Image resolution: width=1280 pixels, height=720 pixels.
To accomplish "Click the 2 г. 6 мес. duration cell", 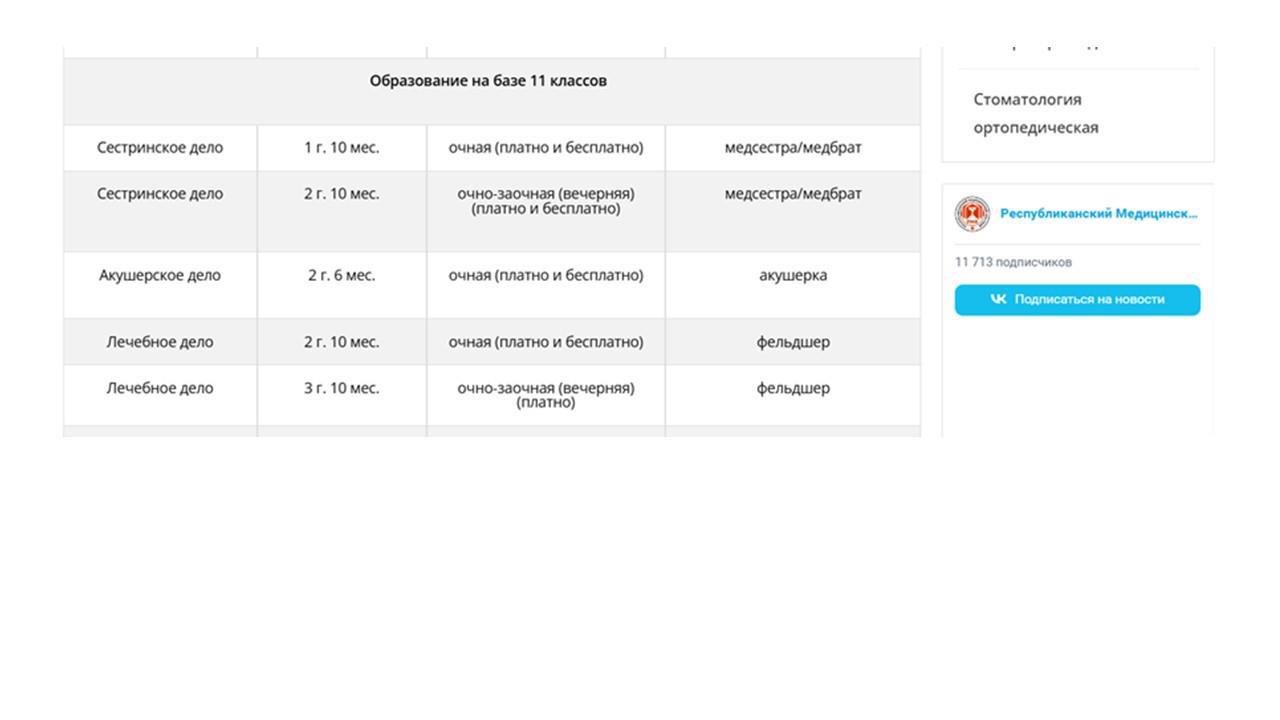I will click(341, 275).
